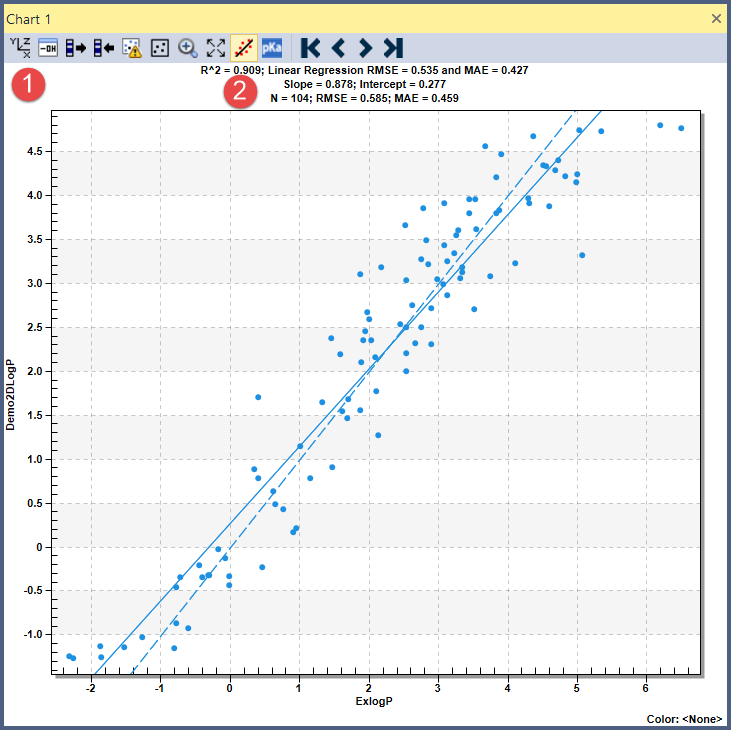Click the fit-to-window expand arrows icon
Screen dimensions: 731x730
coord(216,48)
